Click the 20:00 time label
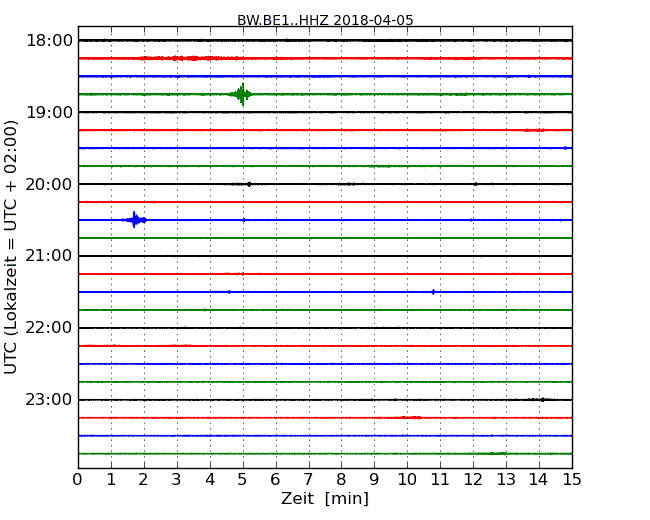 [x=49, y=184]
